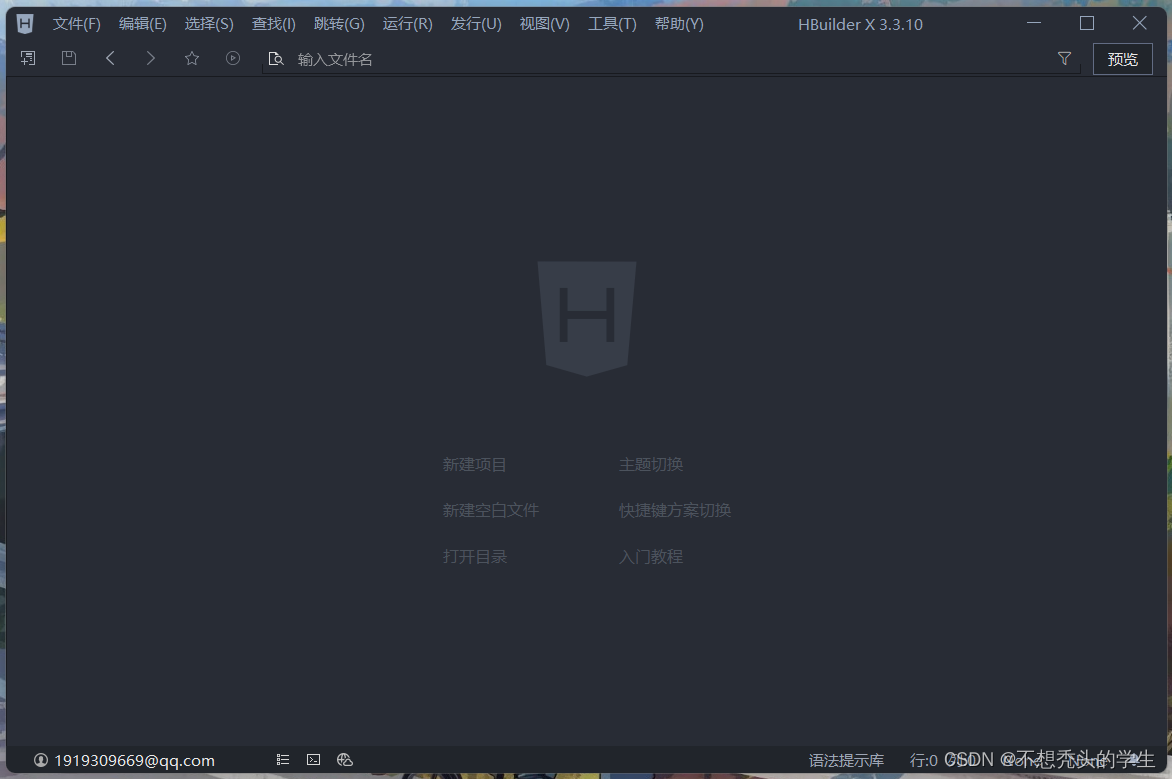Image resolution: width=1172 pixels, height=779 pixels.
Task: Open the 编辑(E) menu
Action: click(x=143, y=24)
